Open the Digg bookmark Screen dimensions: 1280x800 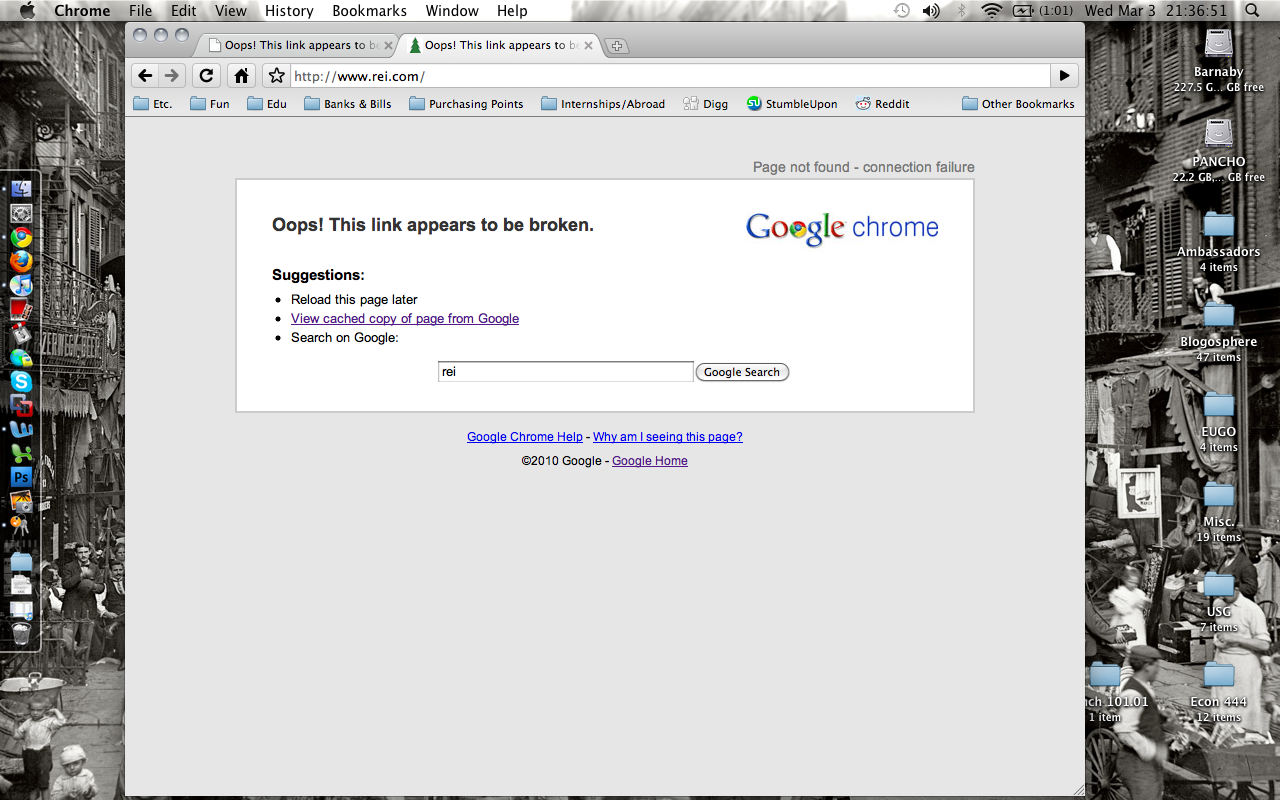[706, 104]
